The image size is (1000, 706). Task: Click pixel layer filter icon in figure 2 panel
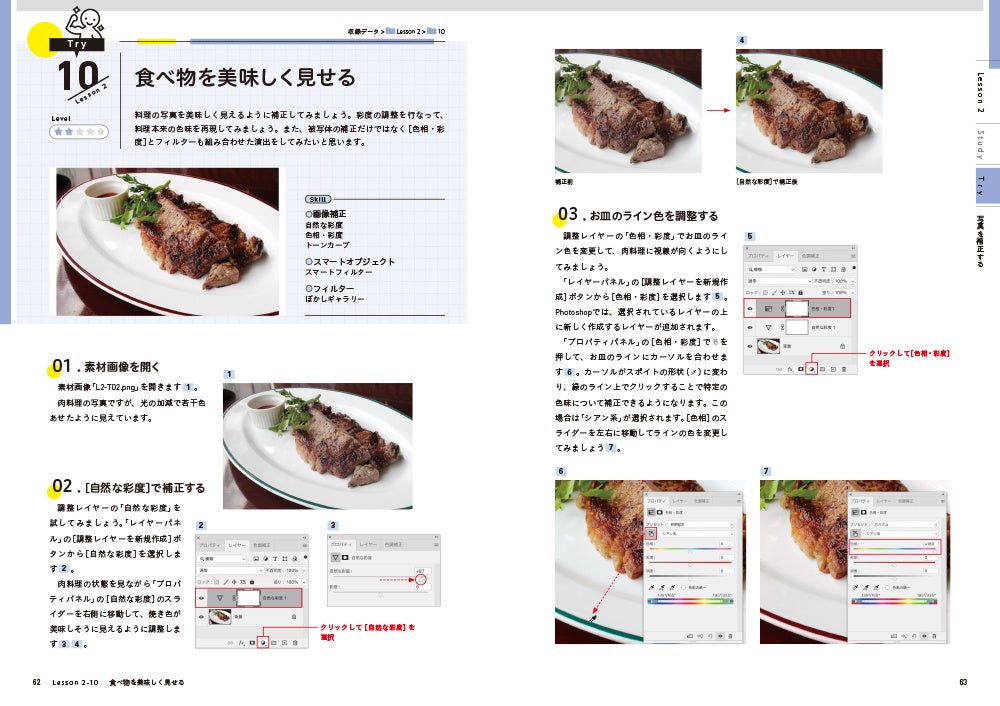(256, 559)
